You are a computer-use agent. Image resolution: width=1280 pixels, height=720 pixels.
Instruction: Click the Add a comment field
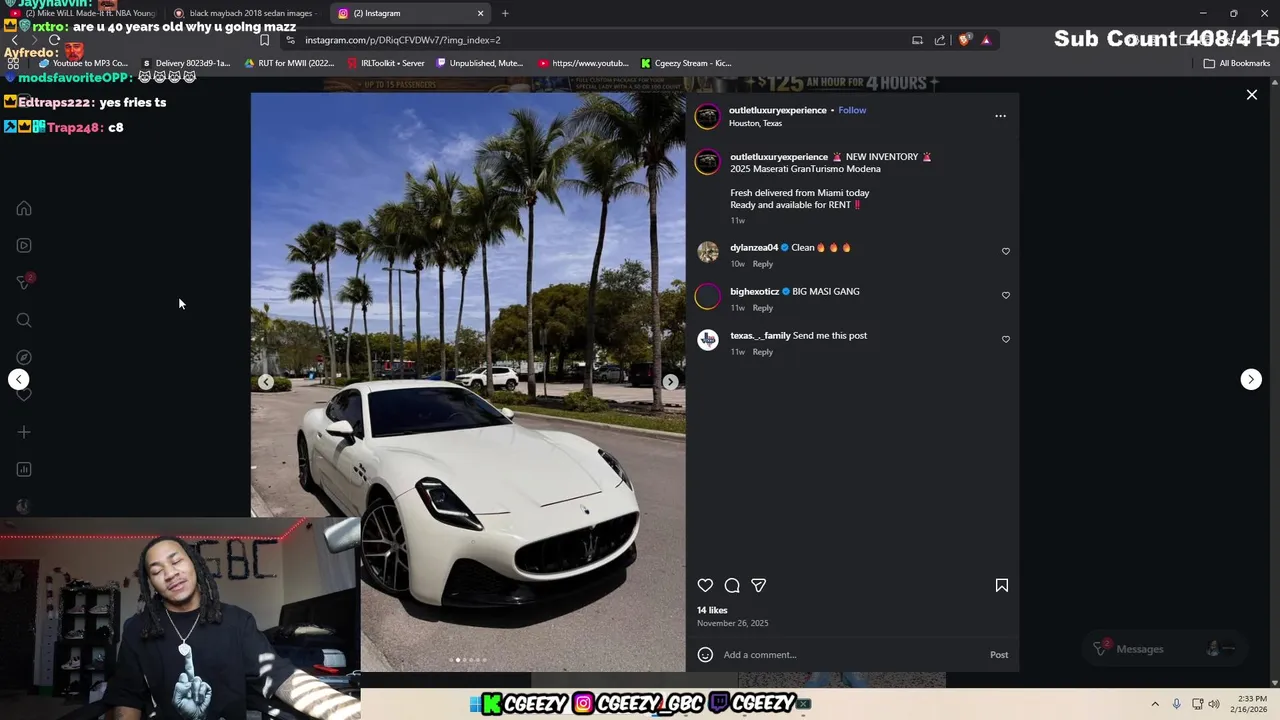(x=850, y=655)
